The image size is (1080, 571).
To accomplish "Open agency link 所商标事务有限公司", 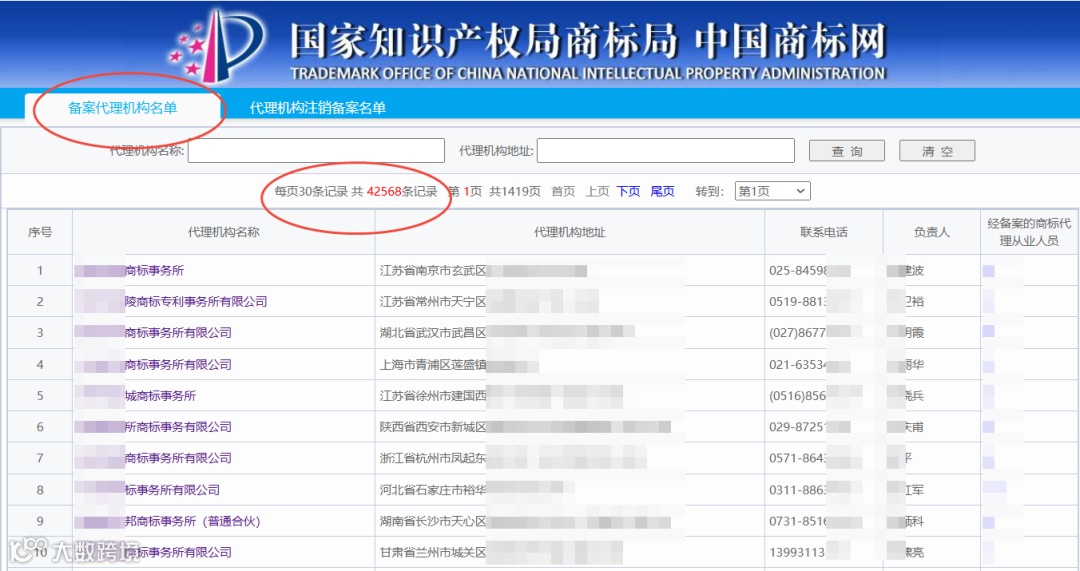I will click(178, 427).
